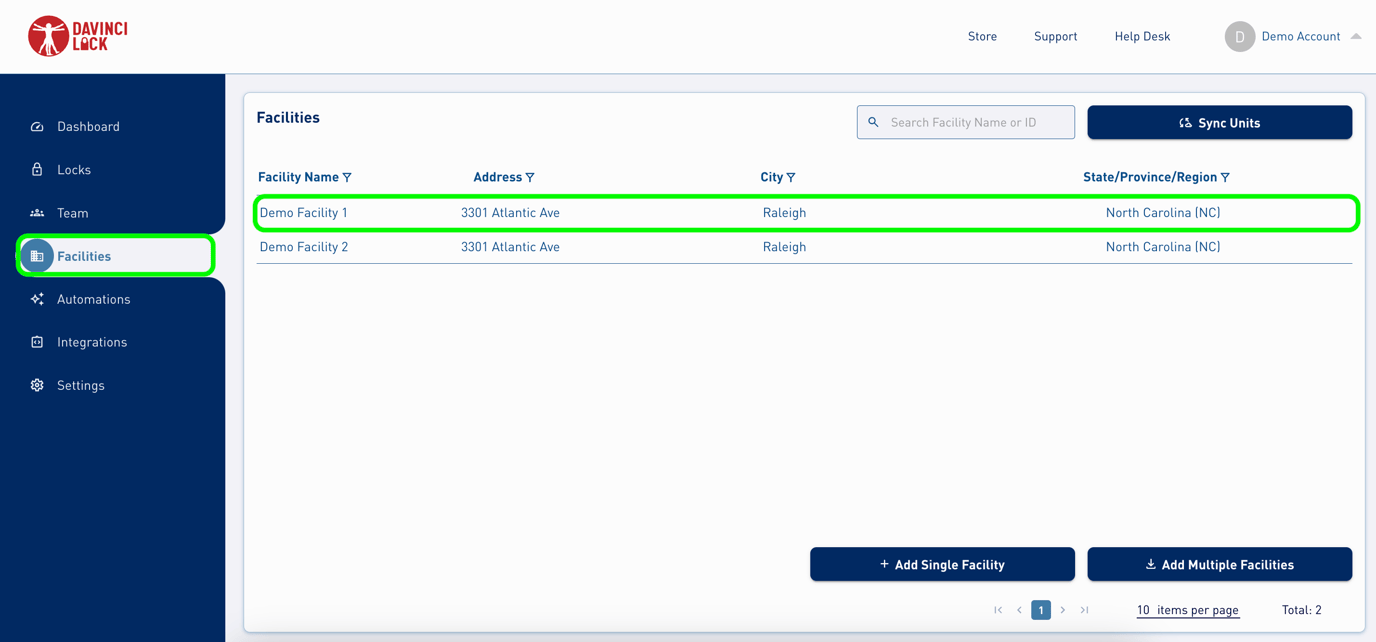Viewport: 1376px width, 642px height.
Task: Click the search magnifier icon
Action: pyautogui.click(x=873, y=121)
